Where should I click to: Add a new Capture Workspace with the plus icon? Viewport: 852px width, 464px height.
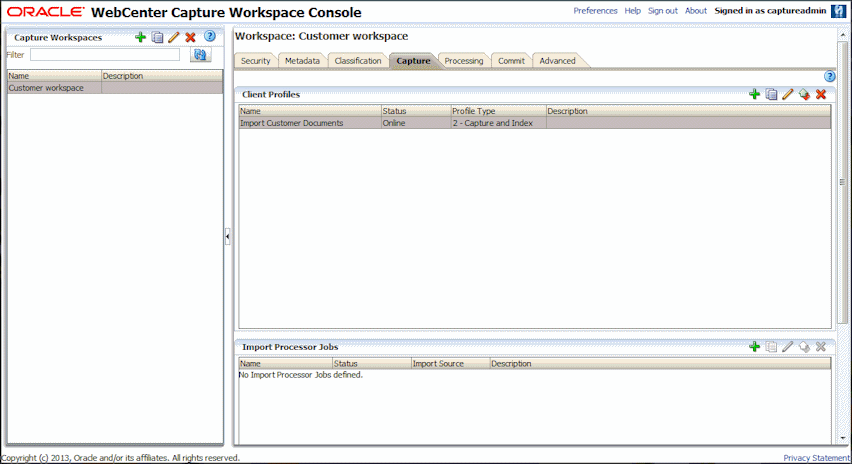[x=140, y=37]
